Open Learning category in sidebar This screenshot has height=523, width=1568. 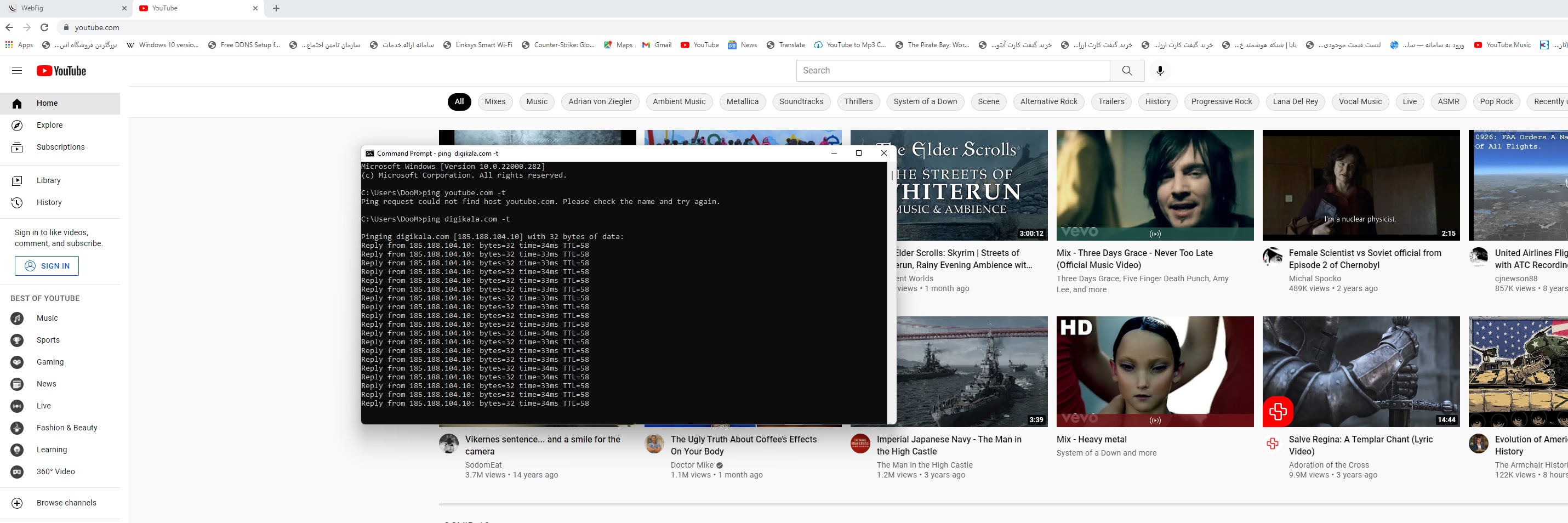coord(60,450)
